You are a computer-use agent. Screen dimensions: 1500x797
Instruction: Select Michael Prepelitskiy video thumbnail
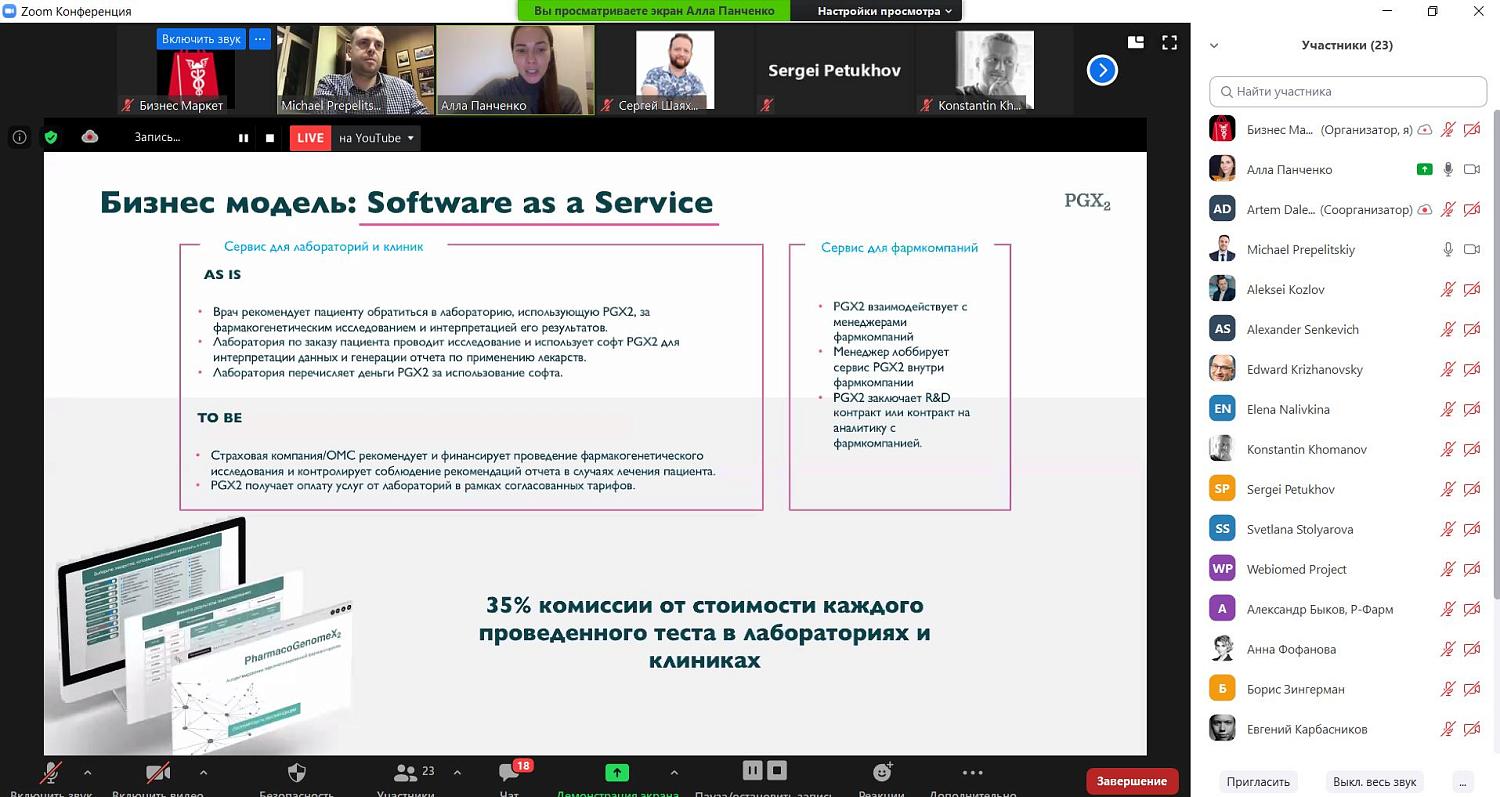pos(355,69)
